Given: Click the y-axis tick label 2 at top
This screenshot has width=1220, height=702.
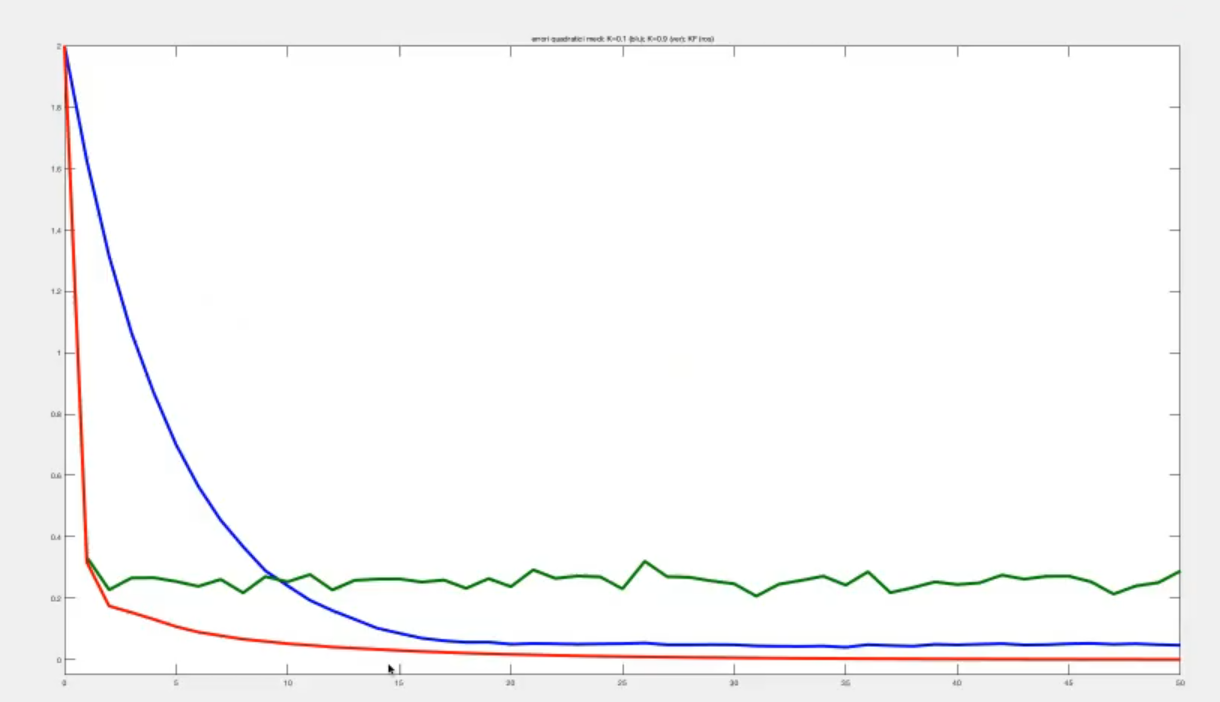Looking at the screenshot, I should [58, 47].
